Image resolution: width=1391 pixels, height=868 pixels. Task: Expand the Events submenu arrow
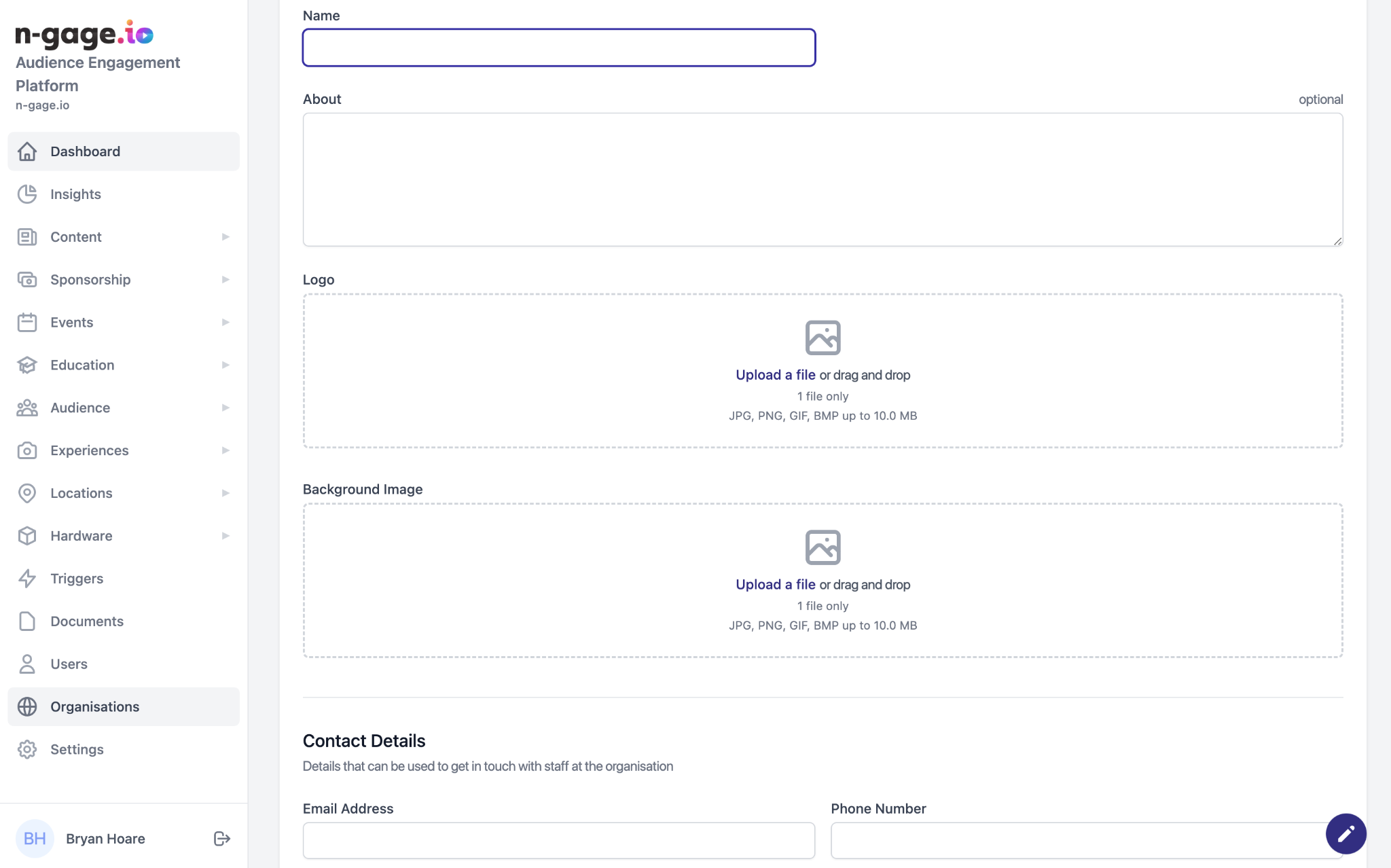point(225,323)
